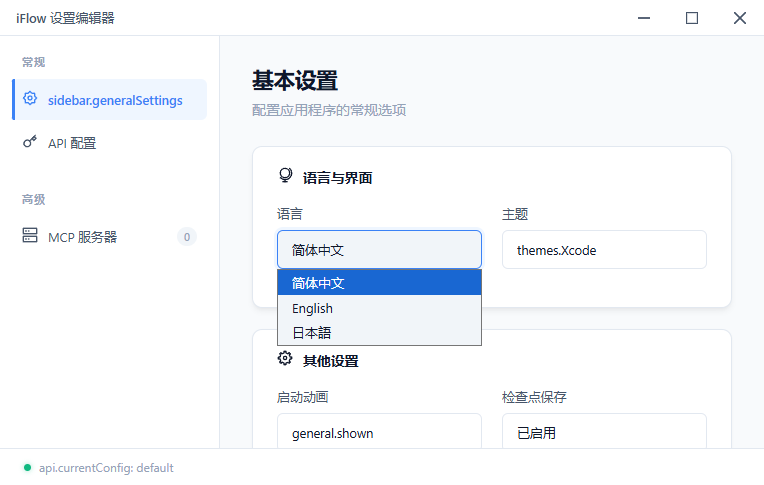Screen dimensions: 764x485
Task: Pick the highlighted 简体中文 option
Action: pos(379,283)
